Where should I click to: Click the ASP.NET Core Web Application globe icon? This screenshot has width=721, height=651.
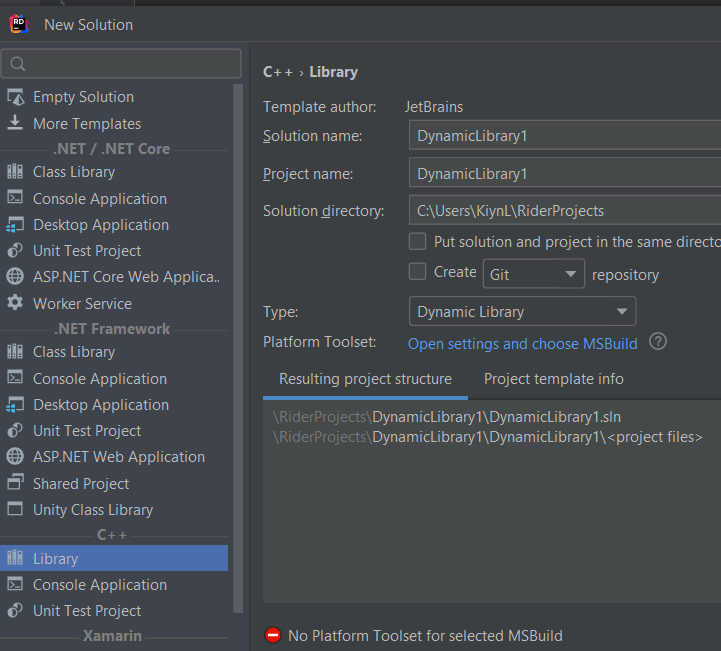tap(15, 277)
